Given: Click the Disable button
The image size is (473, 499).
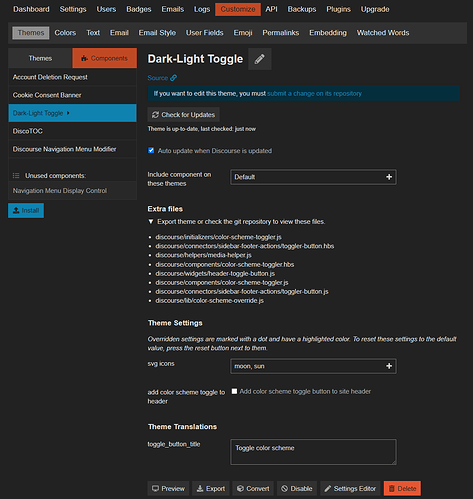Looking at the screenshot, I should pyautogui.click(x=297, y=489).
